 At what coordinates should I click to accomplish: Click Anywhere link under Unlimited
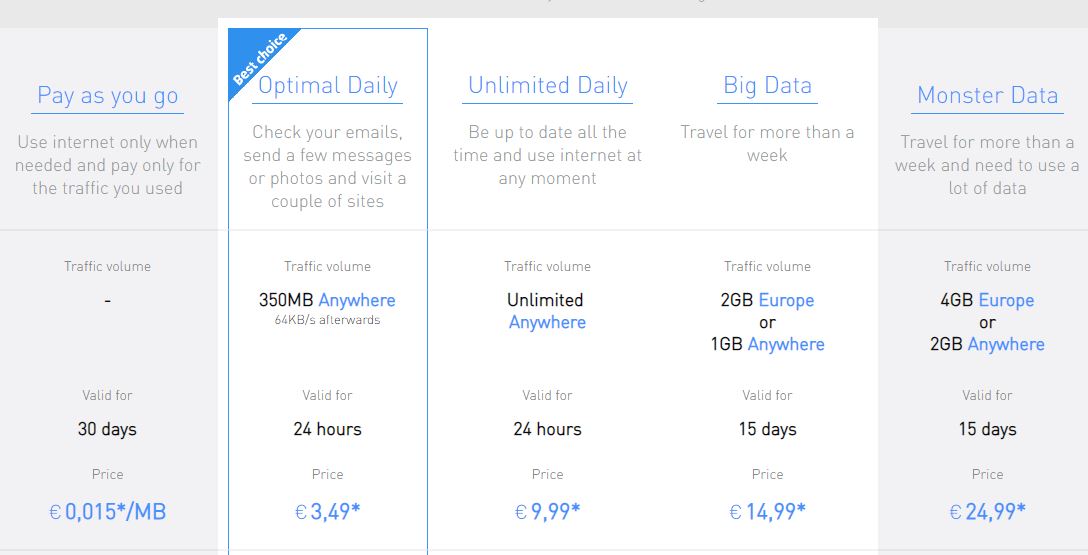coord(547,322)
